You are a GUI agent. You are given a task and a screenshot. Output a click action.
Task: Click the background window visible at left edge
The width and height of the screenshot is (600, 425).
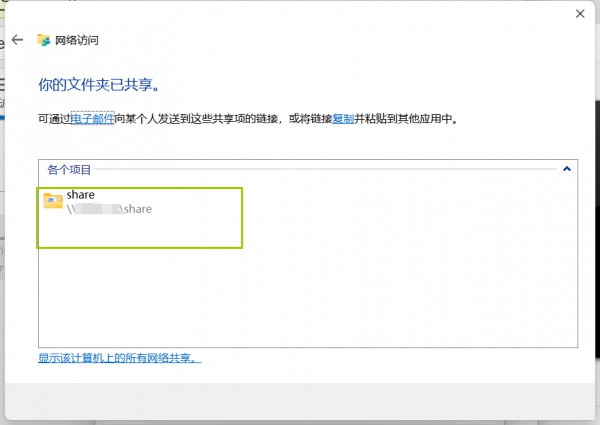pos(2,153)
